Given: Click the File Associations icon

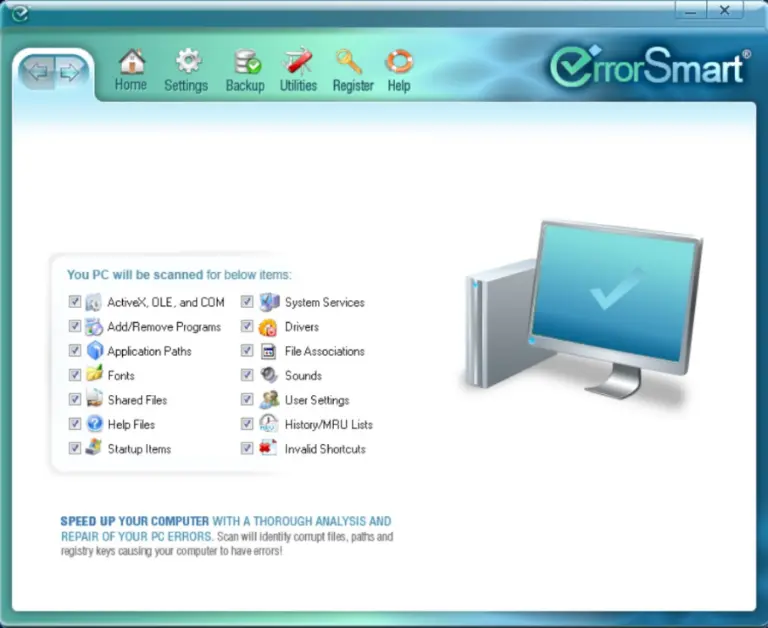Looking at the screenshot, I should (x=268, y=351).
